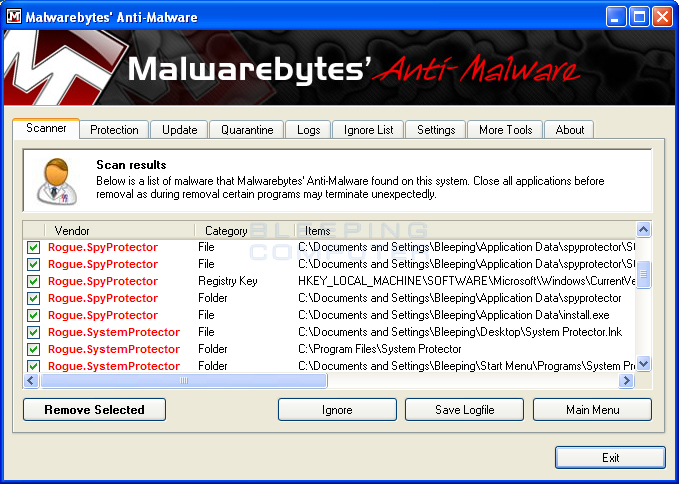Uncheck the System Protector.lnk row checkbox

coord(33,332)
